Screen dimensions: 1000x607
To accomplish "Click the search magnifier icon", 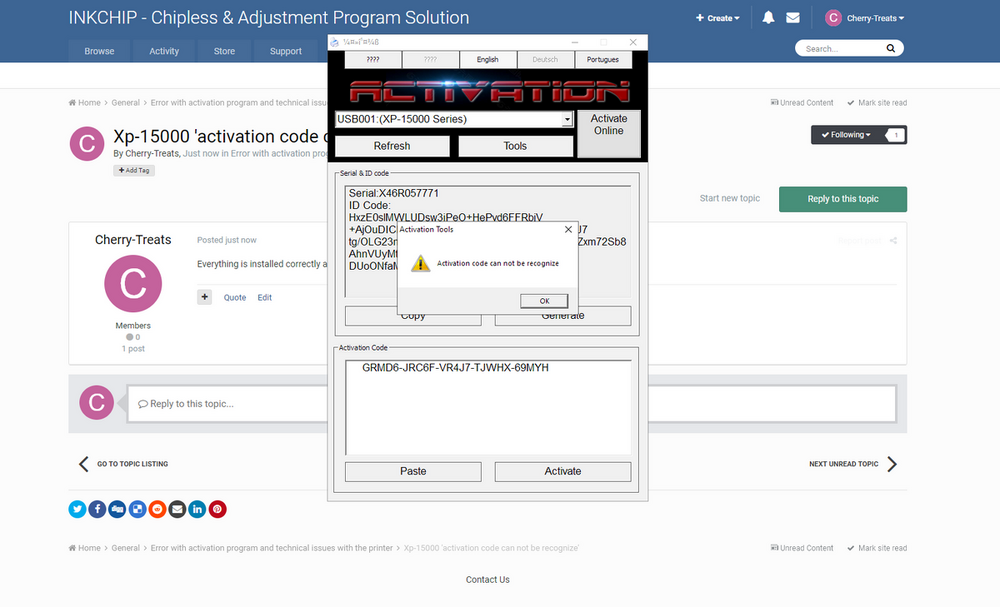I will 891,48.
